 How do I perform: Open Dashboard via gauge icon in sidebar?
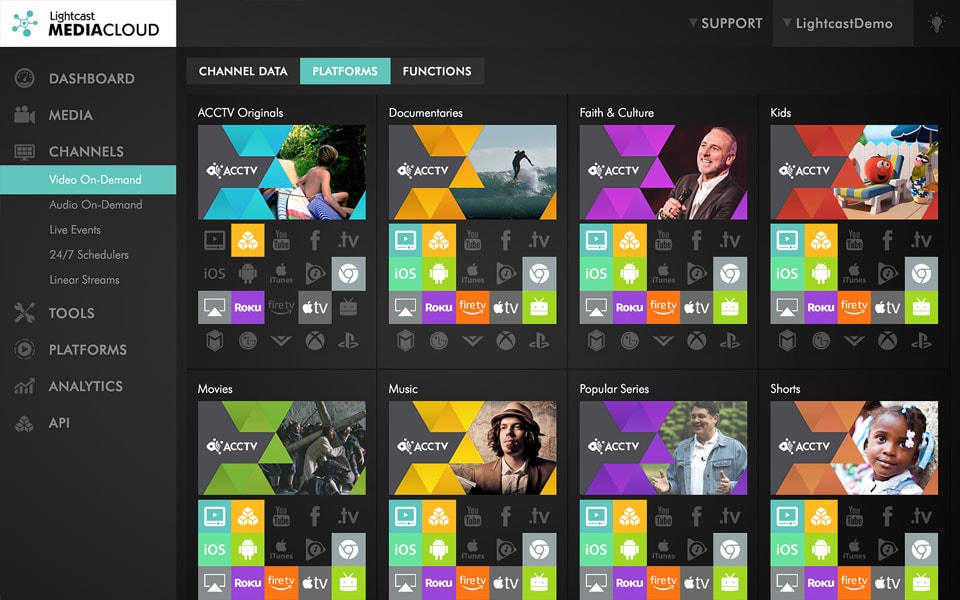click(24, 78)
